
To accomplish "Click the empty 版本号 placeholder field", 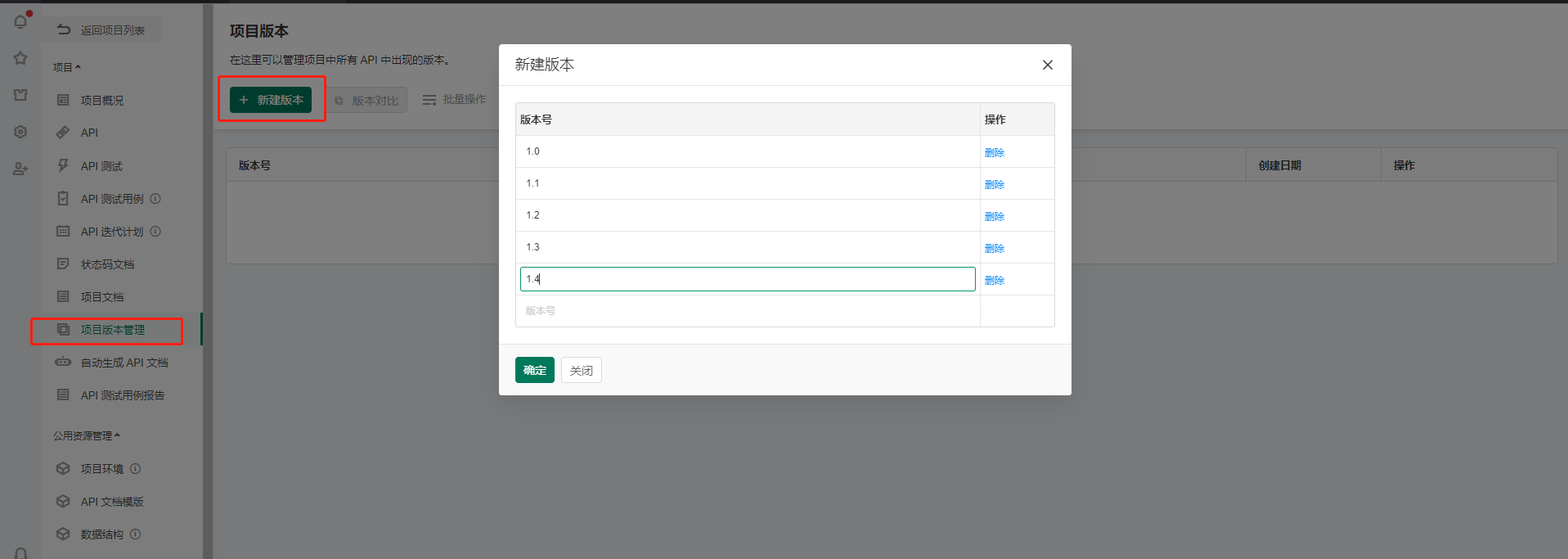I will [x=748, y=311].
